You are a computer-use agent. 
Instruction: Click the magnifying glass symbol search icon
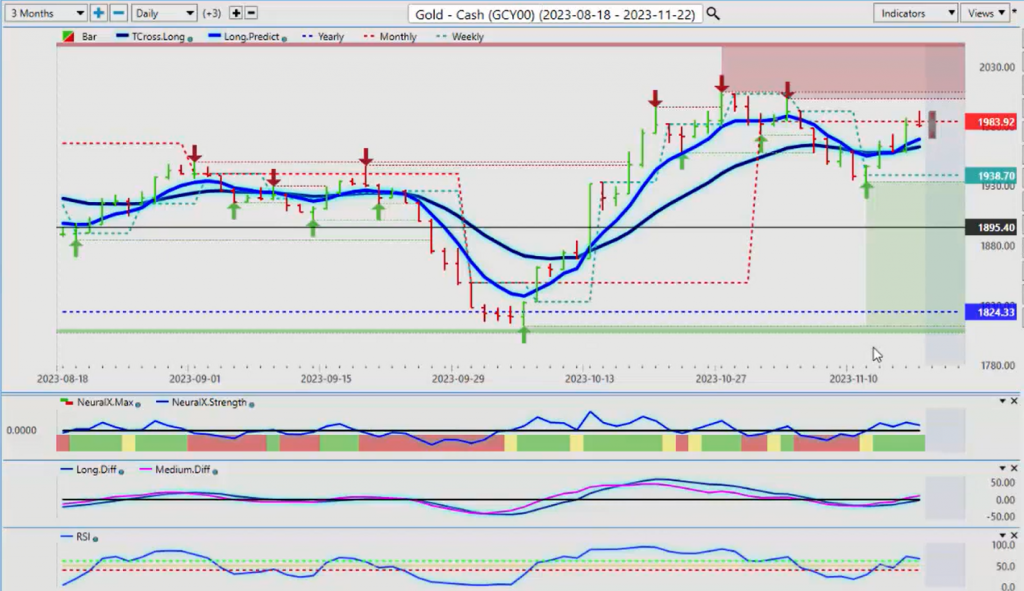pos(712,13)
